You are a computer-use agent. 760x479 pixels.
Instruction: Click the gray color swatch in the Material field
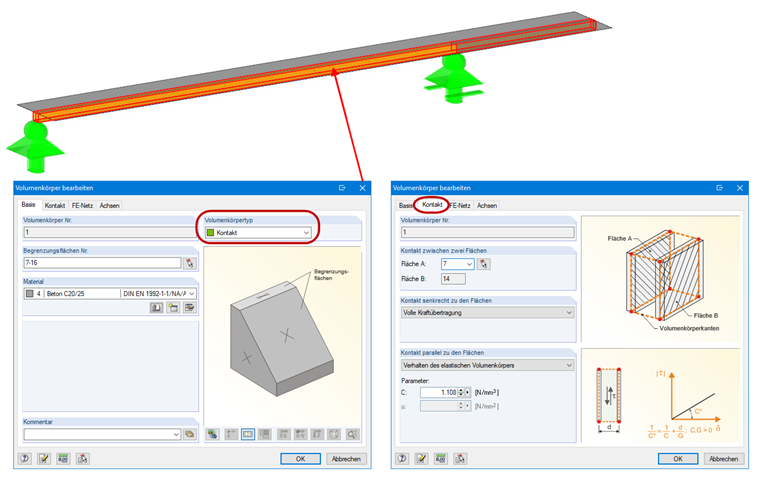(x=30, y=294)
